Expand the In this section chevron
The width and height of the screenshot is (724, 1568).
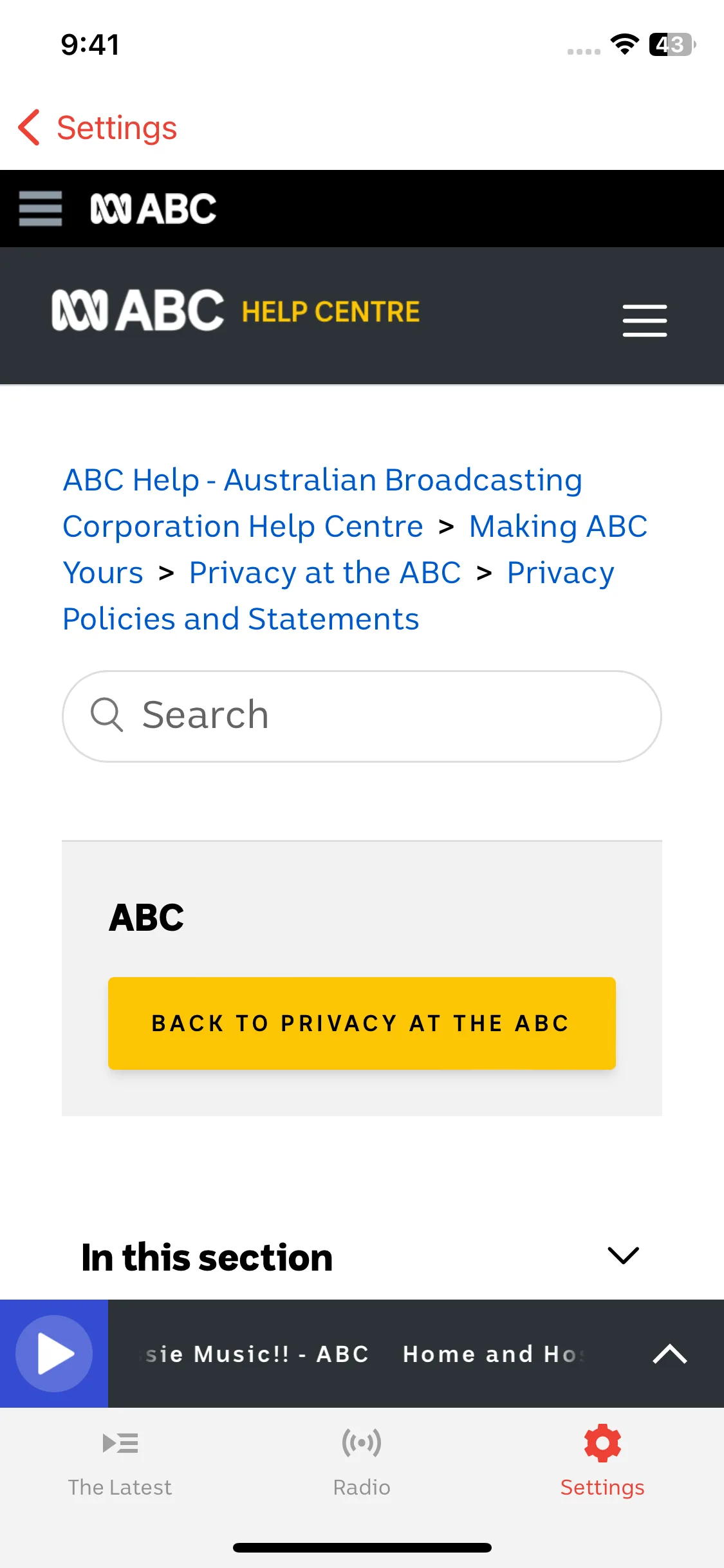(623, 1255)
